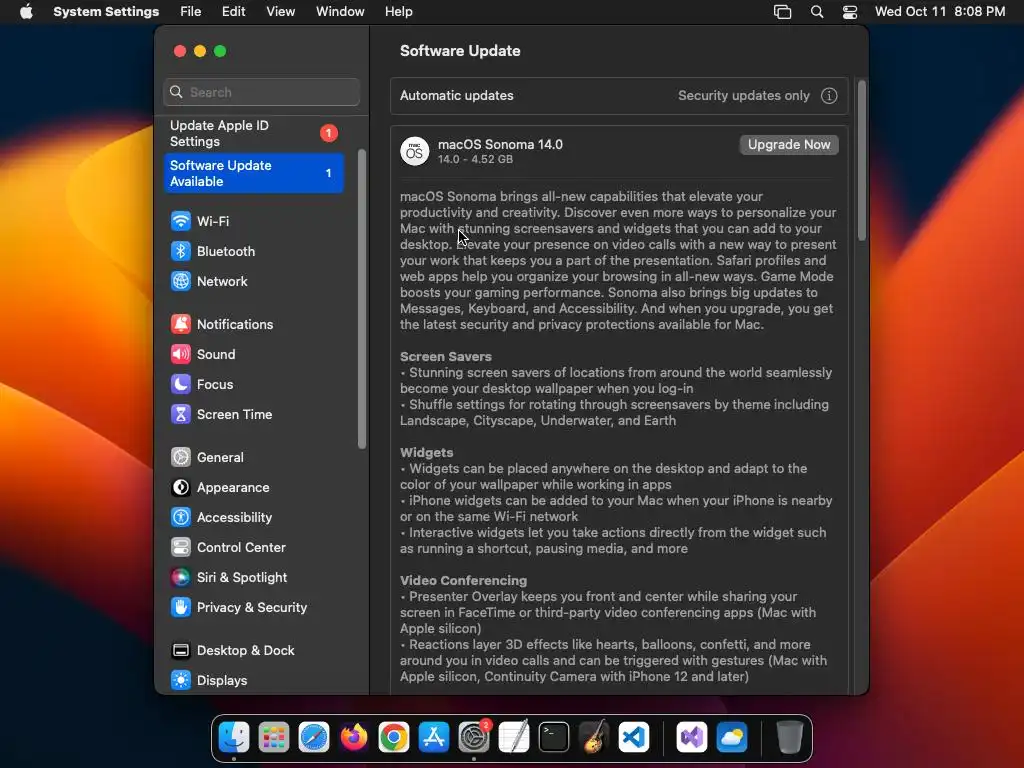Click the main content scrollbar

point(861,161)
